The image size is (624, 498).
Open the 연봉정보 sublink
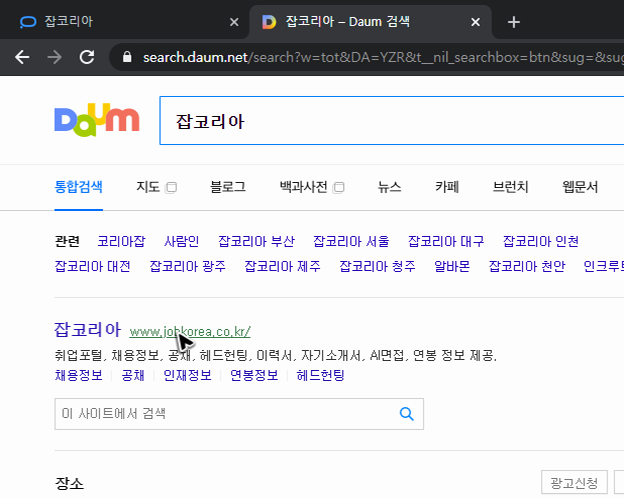coord(254,375)
